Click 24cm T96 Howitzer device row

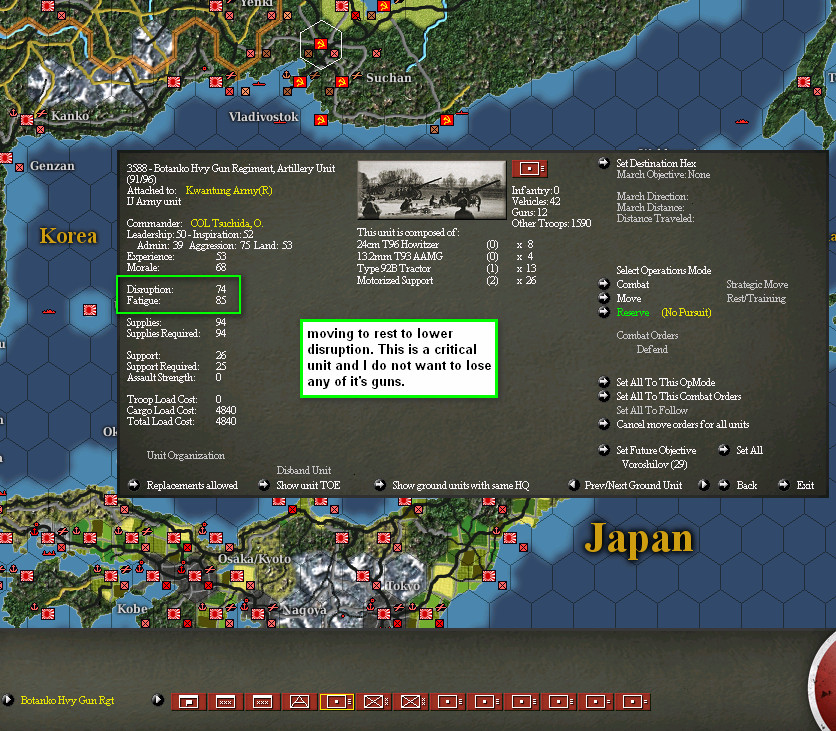[445, 244]
